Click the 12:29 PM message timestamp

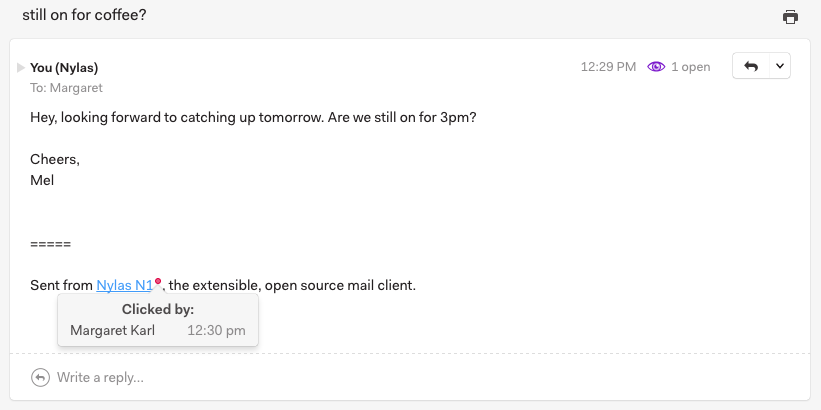click(608, 67)
